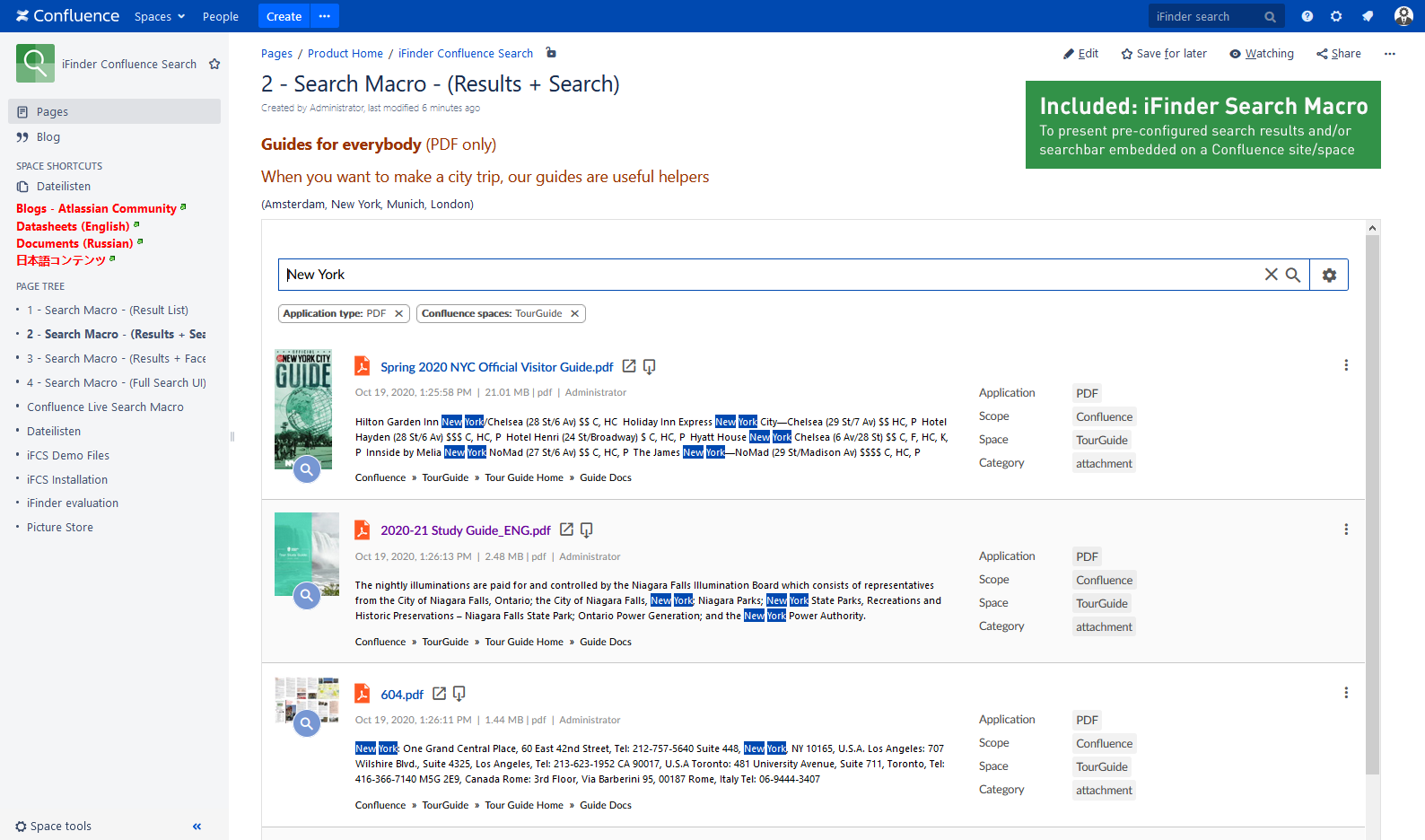Open Spring 2020 NYC guide in new window
The image size is (1425, 840).
click(x=629, y=366)
